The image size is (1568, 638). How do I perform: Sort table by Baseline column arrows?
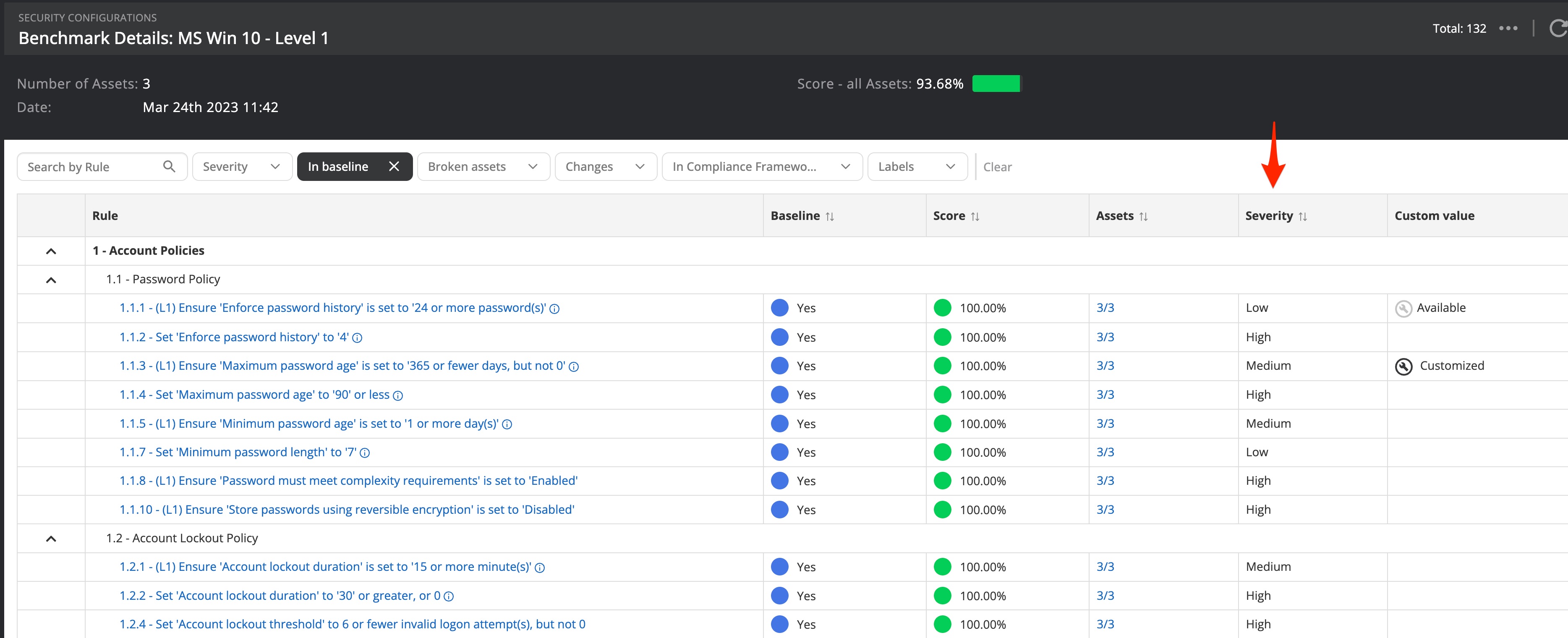[x=830, y=216]
